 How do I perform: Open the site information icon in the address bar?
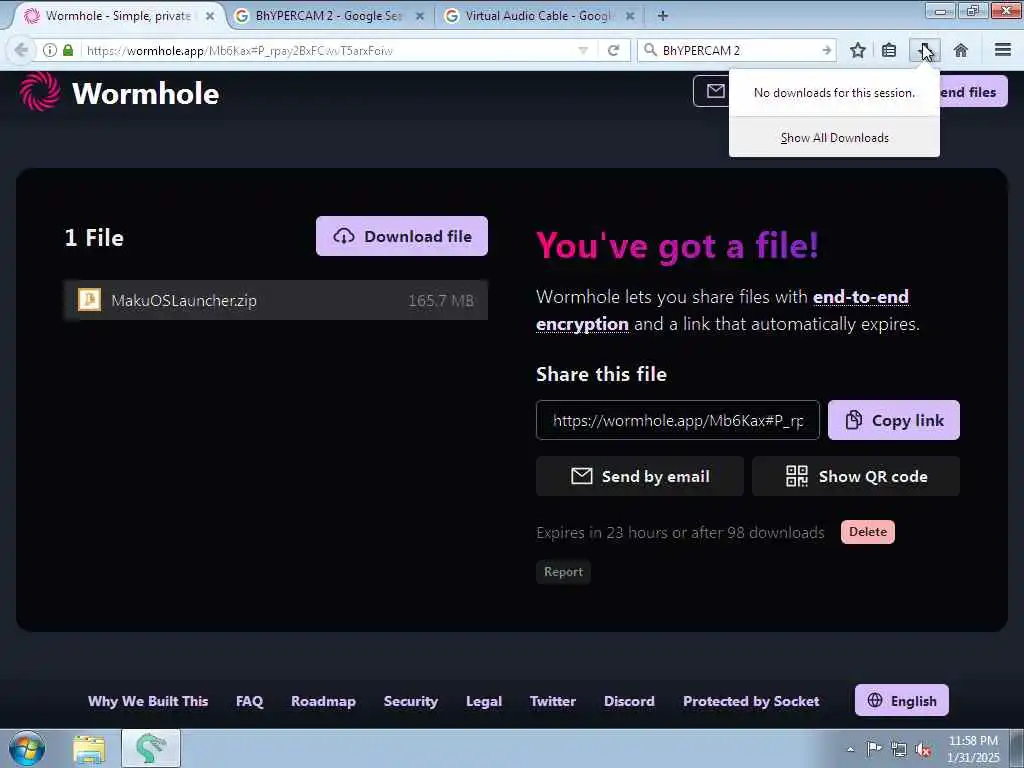[x=50, y=50]
